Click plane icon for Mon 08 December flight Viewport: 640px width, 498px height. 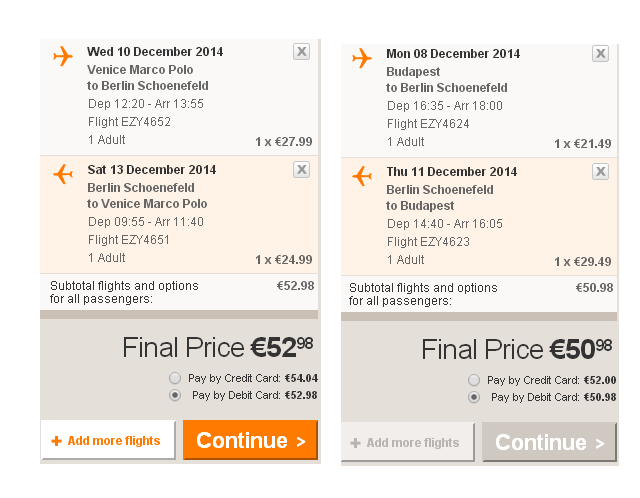[x=362, y=58]
